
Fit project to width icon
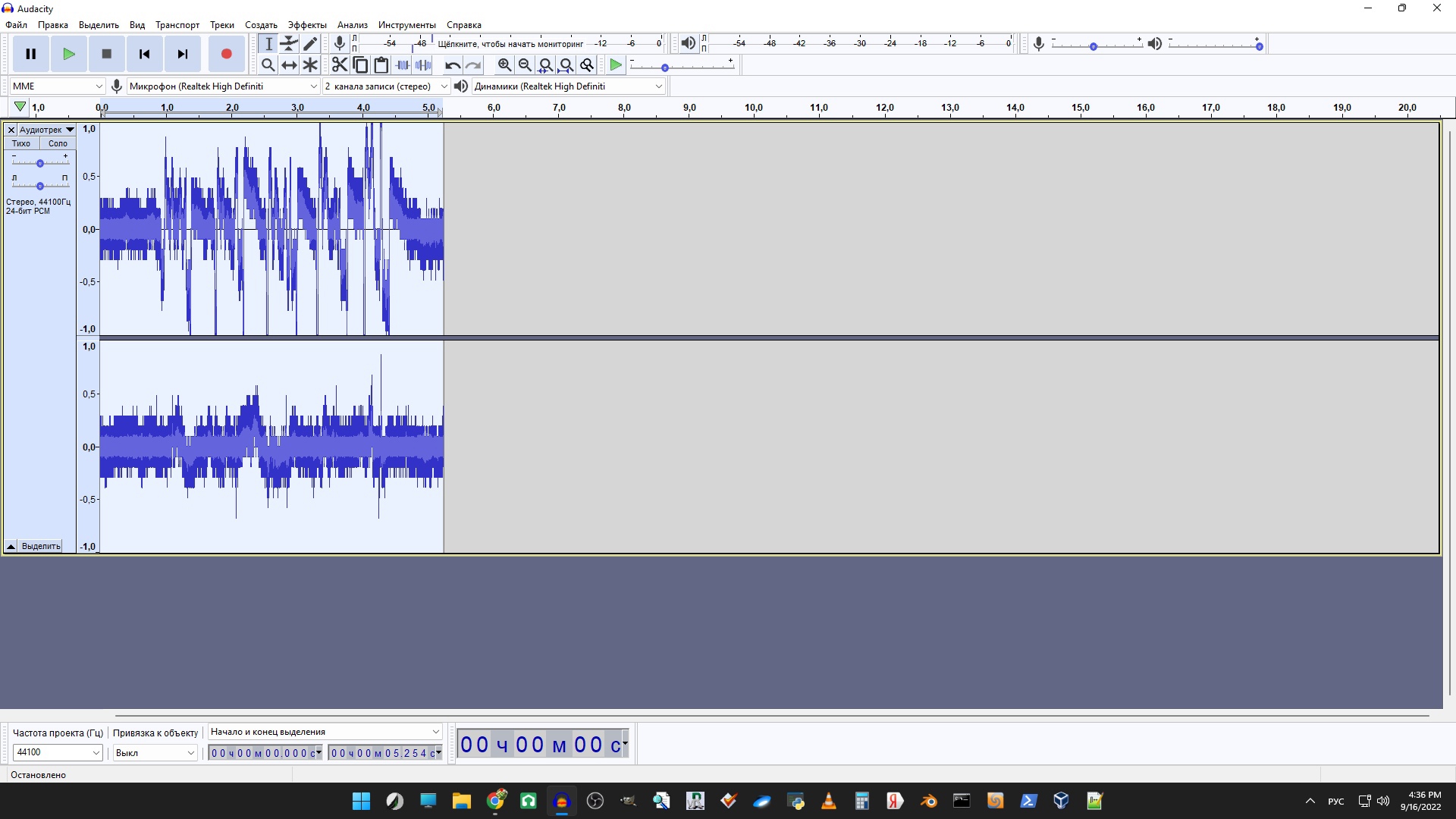point(566,64)
